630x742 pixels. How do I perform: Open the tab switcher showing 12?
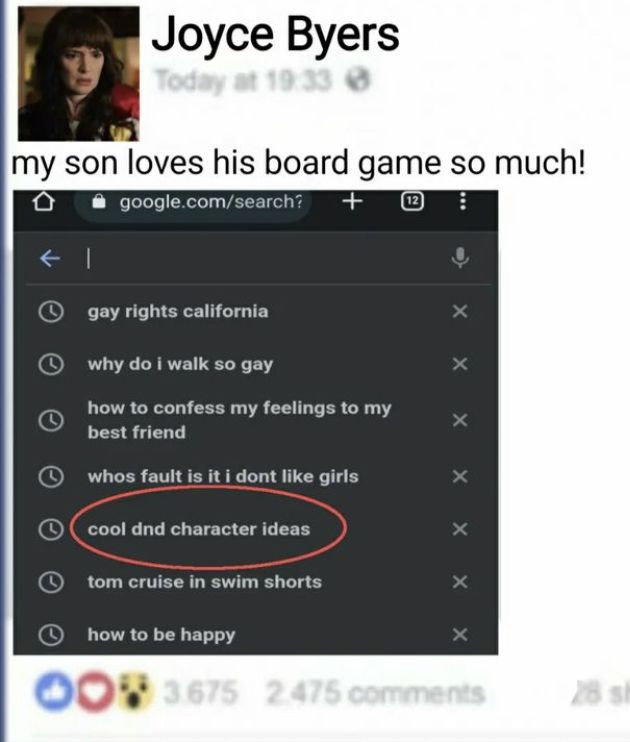click(x=412, y=202)
